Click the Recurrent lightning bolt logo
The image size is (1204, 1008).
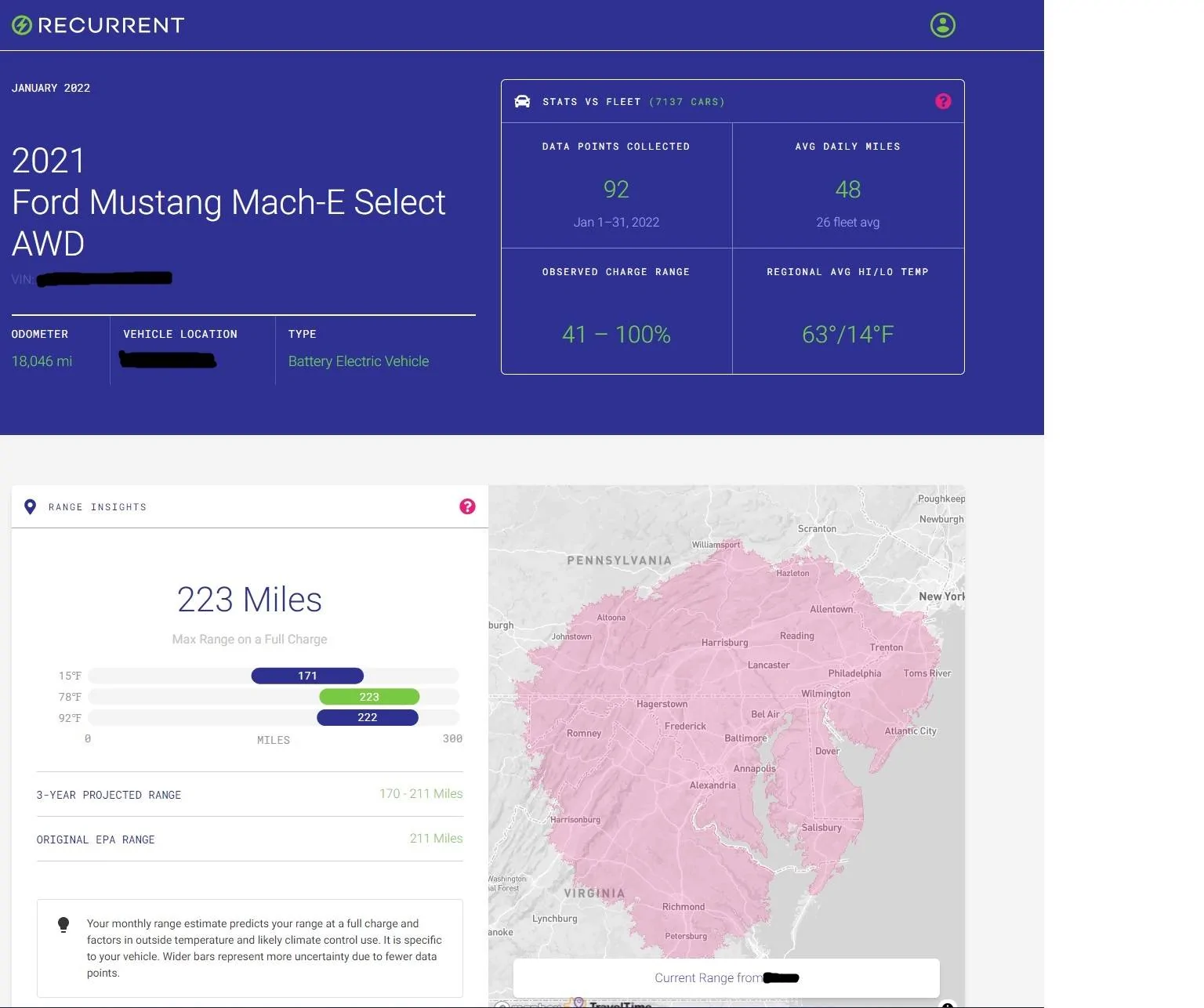point(22,25)
